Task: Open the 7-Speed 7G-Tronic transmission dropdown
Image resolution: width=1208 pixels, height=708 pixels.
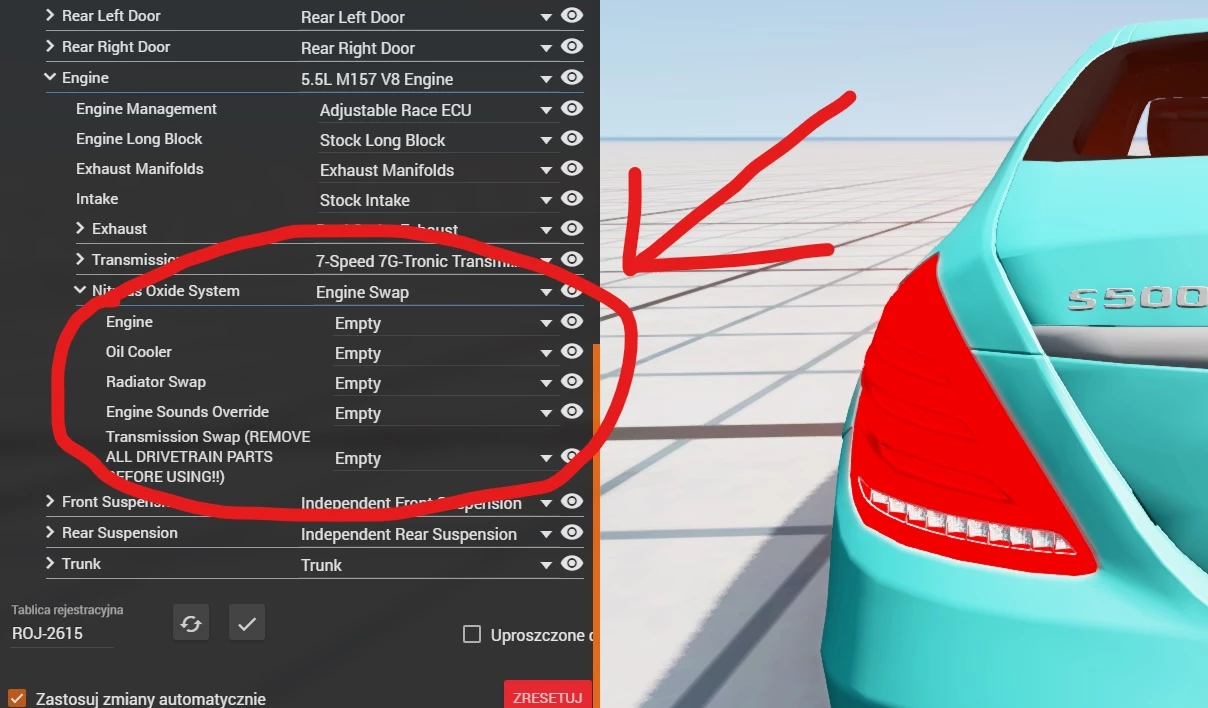Action: 545,259
